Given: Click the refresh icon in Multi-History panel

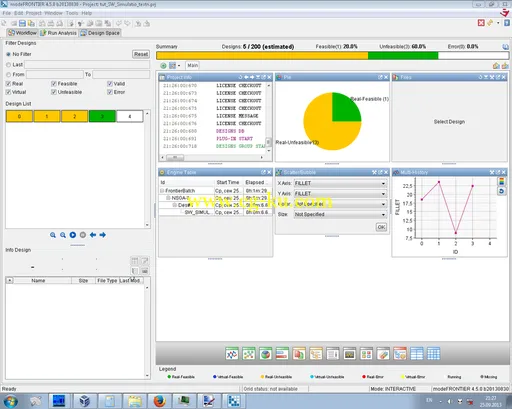Looking at the screenshot, I should click(x=501, y=191).
